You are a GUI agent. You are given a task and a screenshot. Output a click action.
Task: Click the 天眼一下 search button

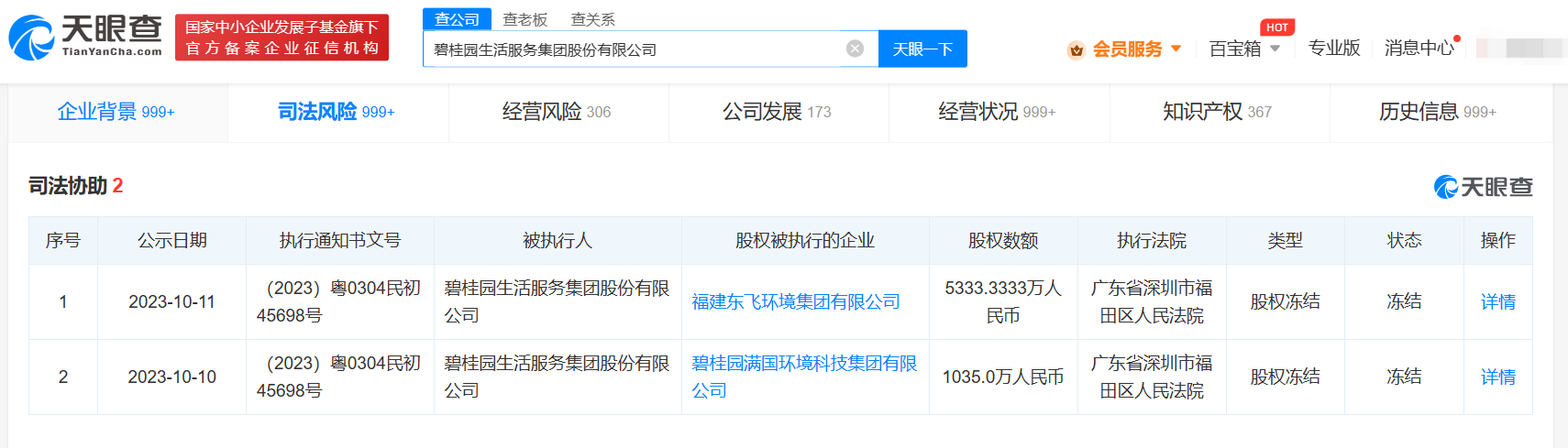point(922,49)
